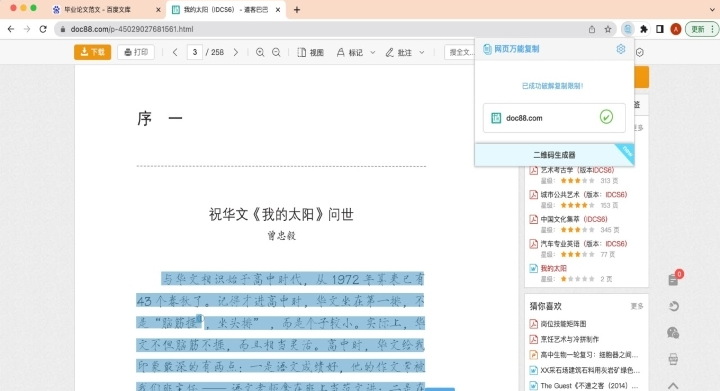
Task: Open a new browser tab
Action: pos(297,10)
